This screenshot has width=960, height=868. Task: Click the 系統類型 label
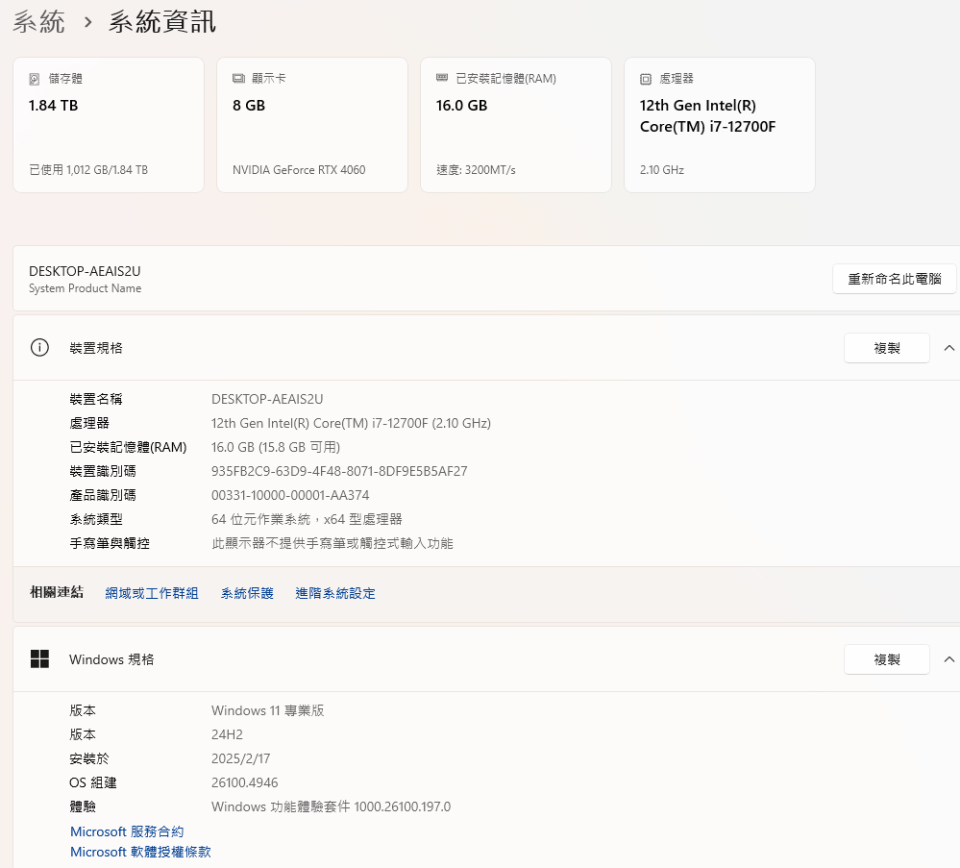tap(96, 519)
